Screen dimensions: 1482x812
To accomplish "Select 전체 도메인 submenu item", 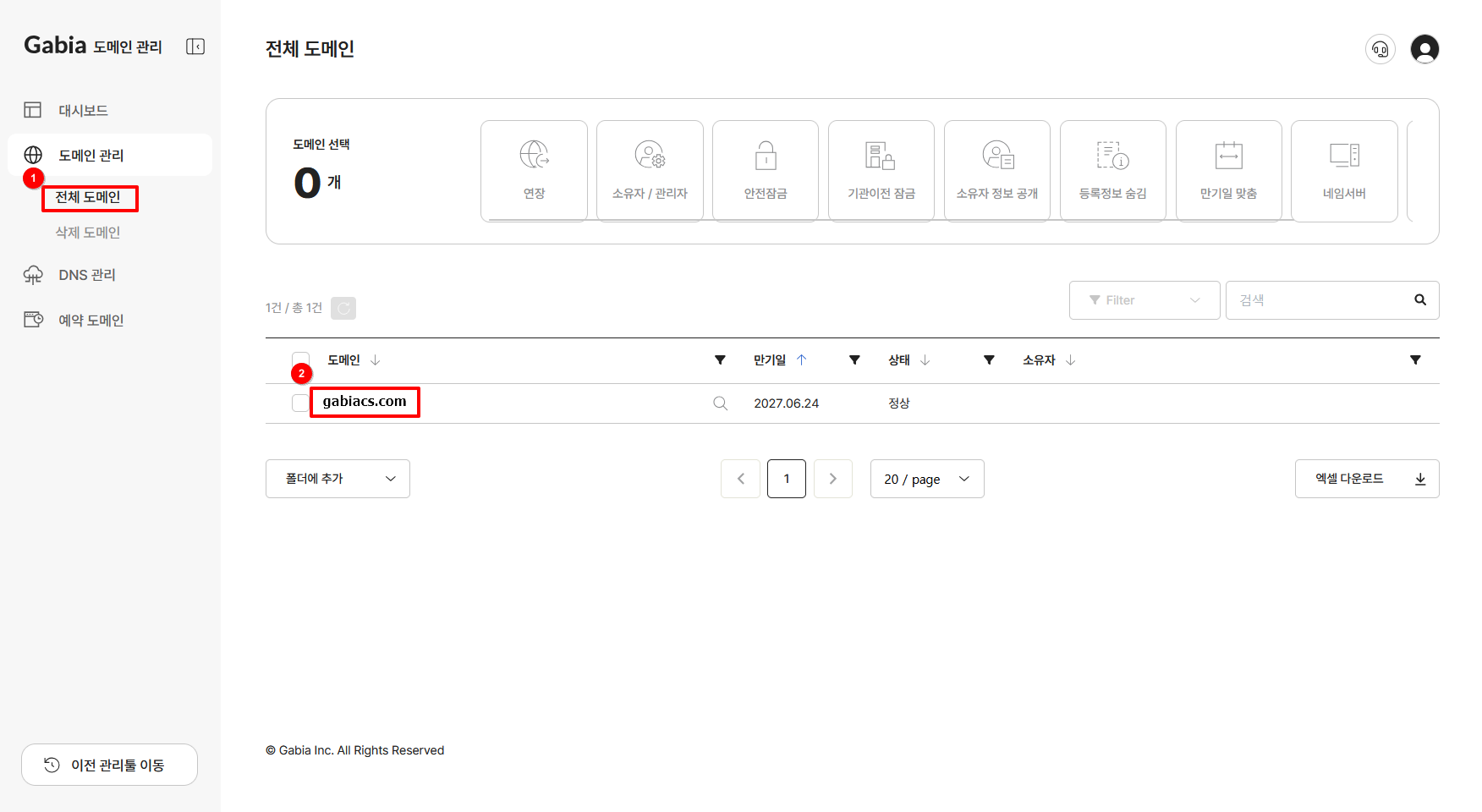I will tap(88, 197).
